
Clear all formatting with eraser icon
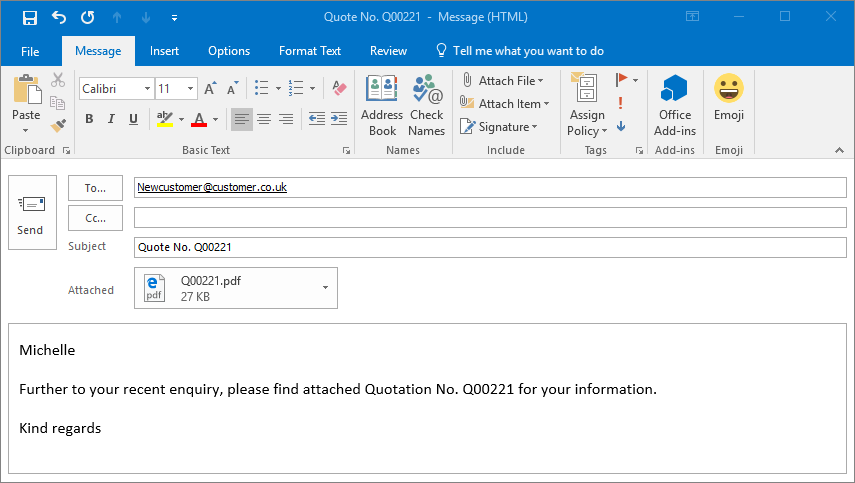(338, 88)
